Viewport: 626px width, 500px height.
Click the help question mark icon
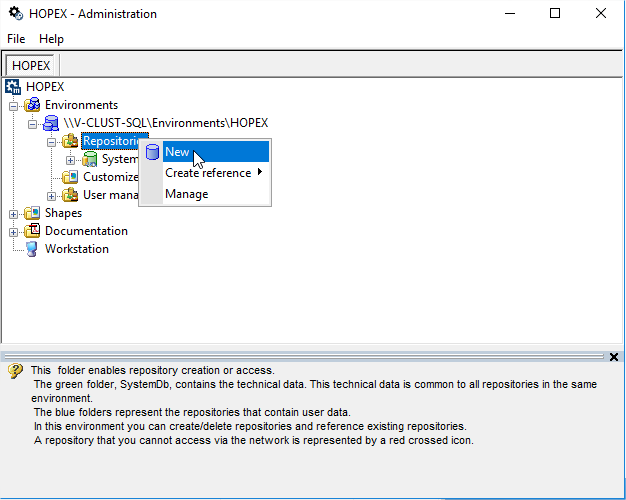(x=14, y=371)
